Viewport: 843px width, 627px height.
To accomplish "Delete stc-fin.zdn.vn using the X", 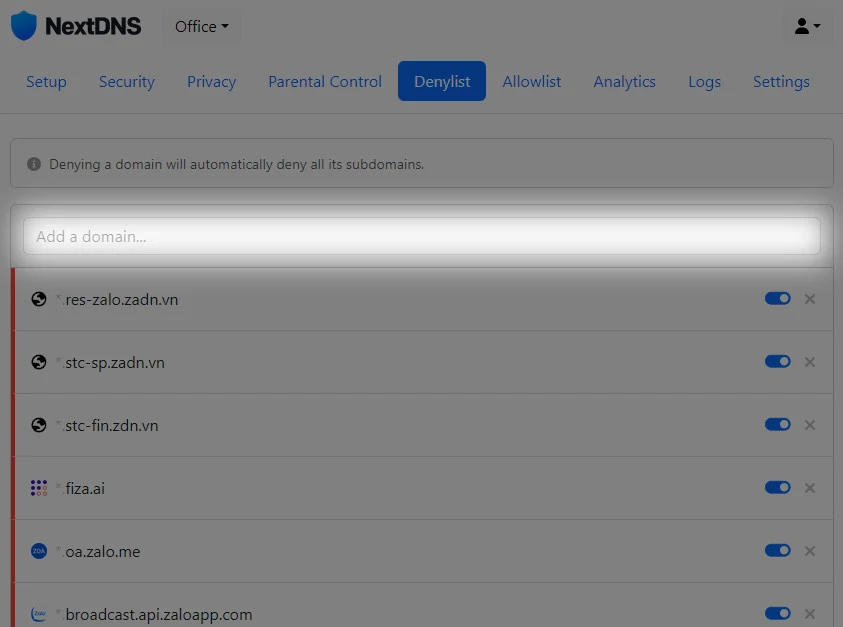I will click(810, 425).
